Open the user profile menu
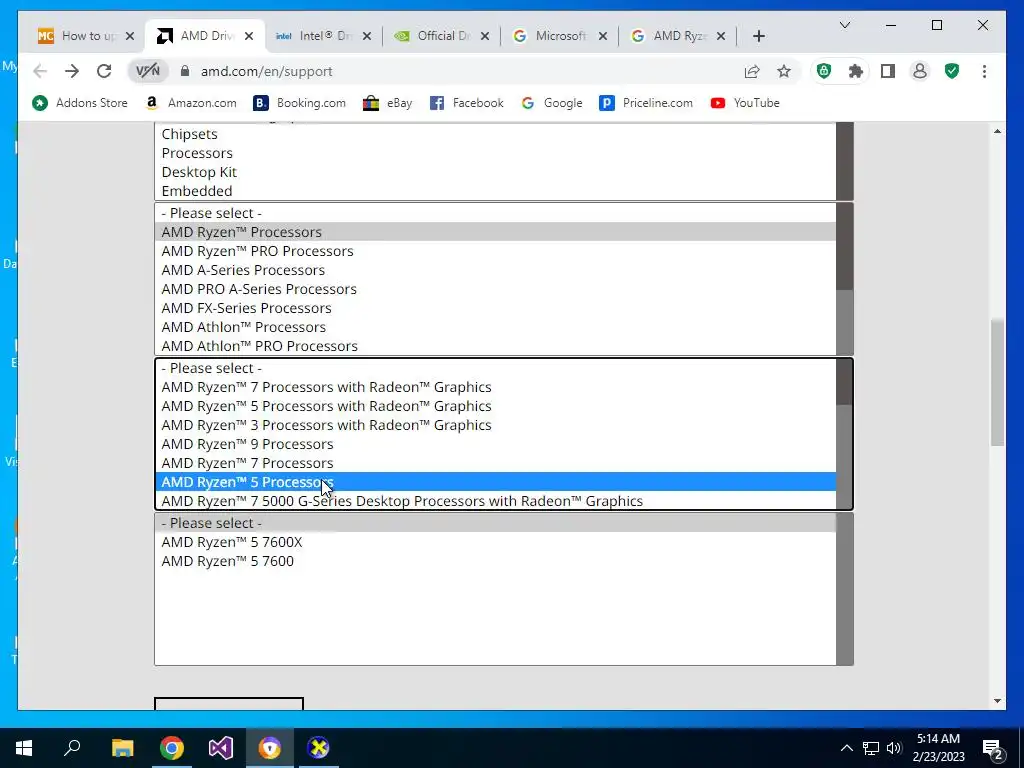The image size is (1024, 768). click(920, 71)
